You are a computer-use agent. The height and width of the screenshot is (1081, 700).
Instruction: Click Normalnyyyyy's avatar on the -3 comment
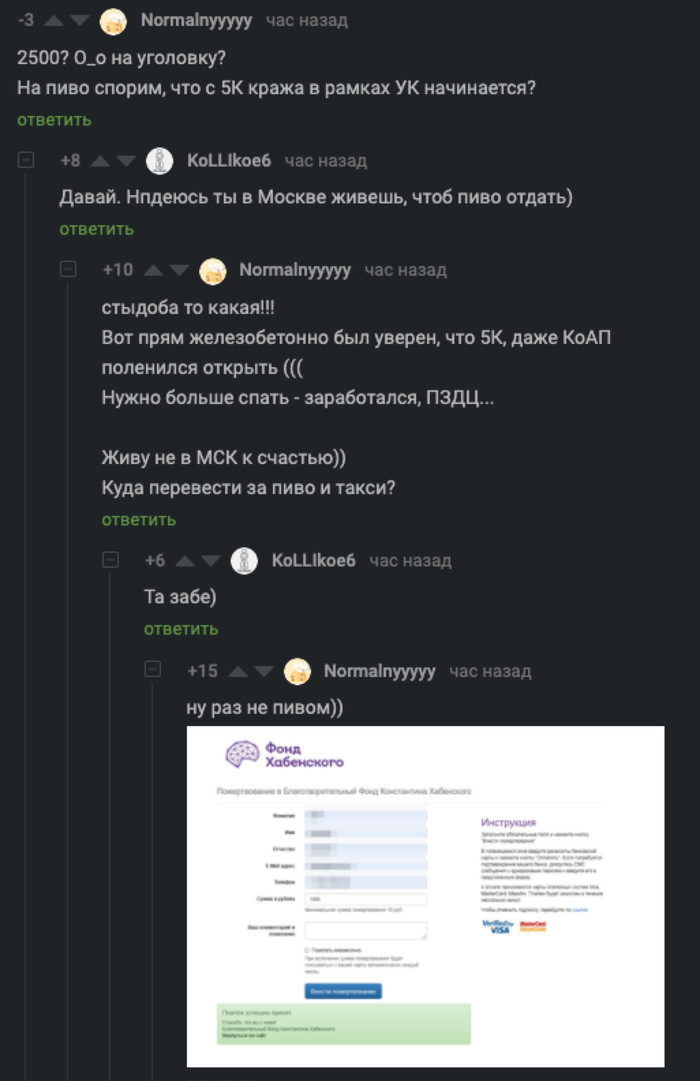115,21
